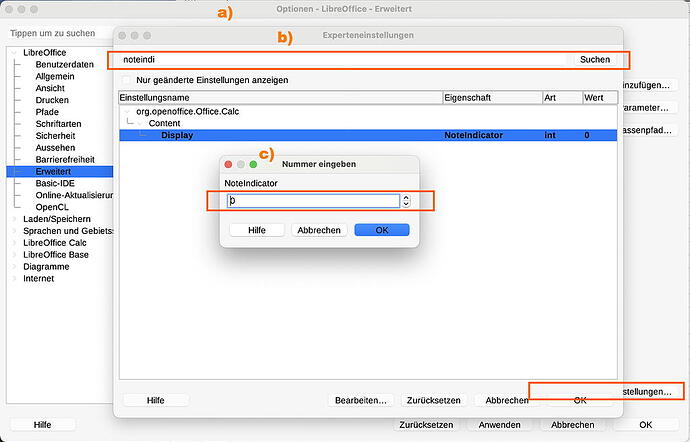Select Schriftarten in options tree
The height and width of the screenshot is (442, 690).
click(58, 124)
